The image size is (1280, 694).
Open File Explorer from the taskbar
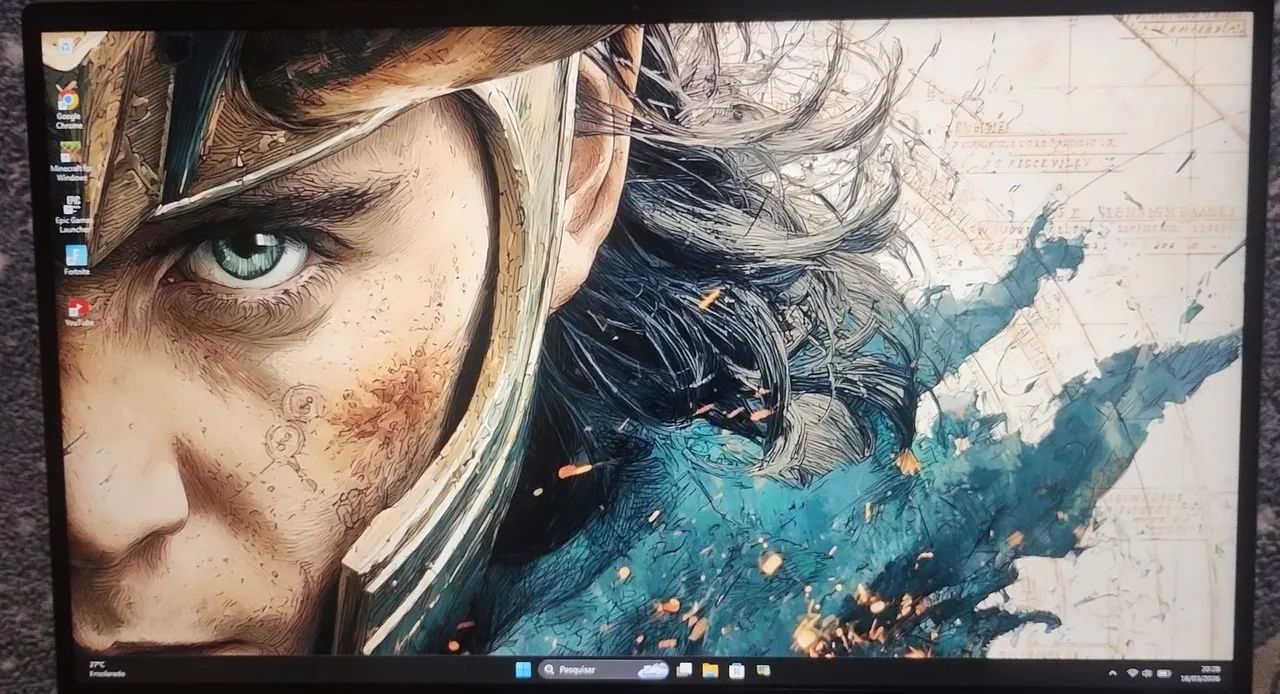(710, 669)
